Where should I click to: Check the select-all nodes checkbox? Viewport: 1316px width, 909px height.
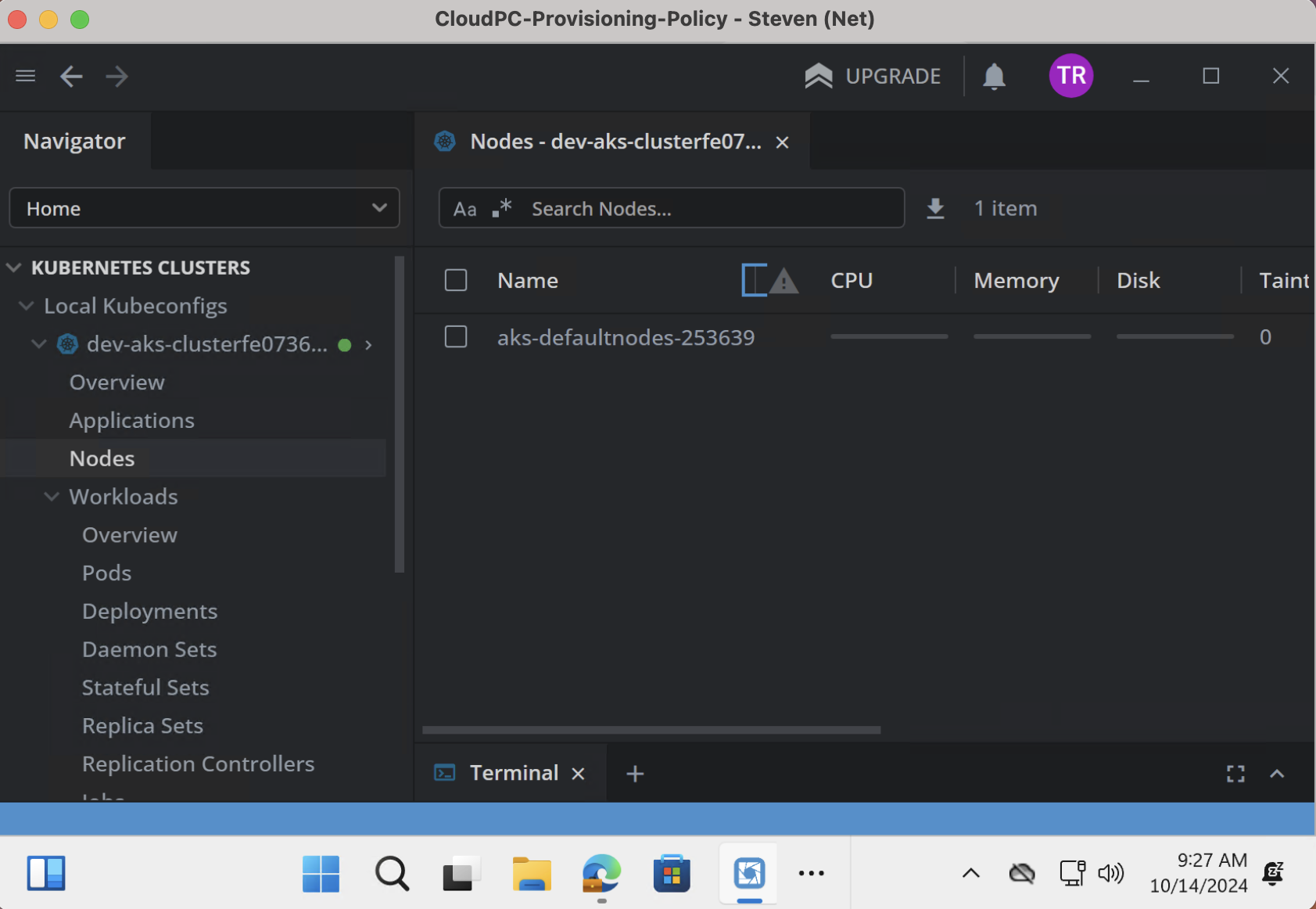[x=456, y=280]
